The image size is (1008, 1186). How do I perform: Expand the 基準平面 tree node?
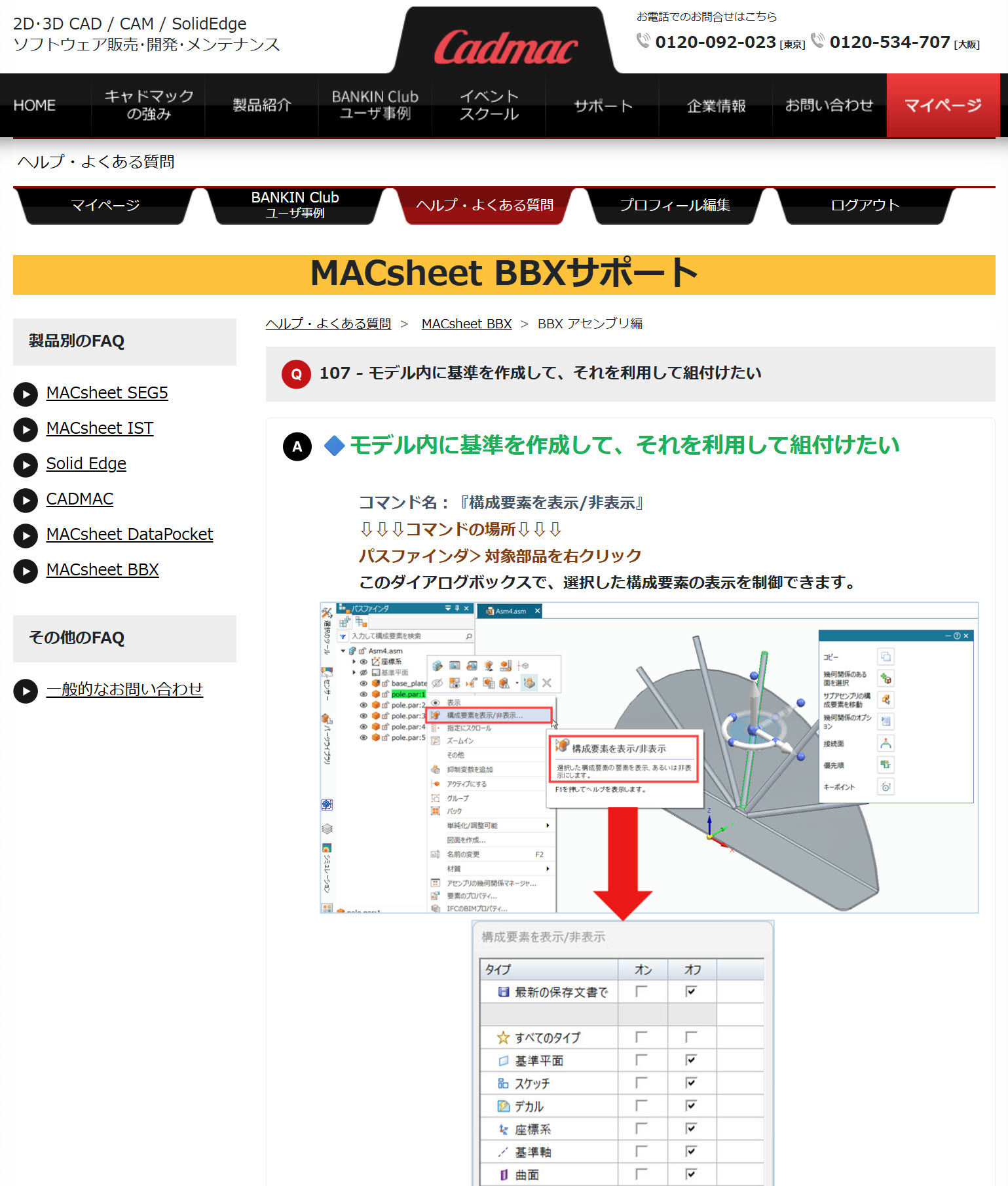pos(354,672)
